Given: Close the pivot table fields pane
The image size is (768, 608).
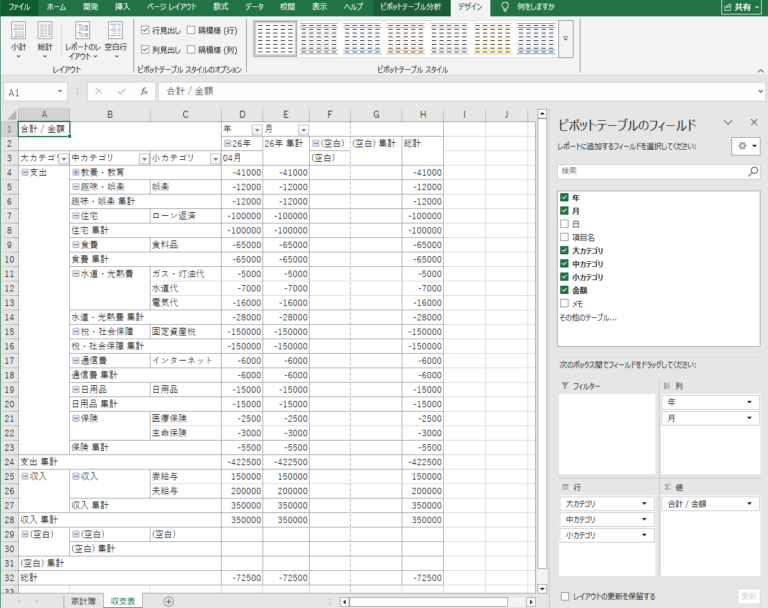Looking at the screenshot, I should 754,122.
